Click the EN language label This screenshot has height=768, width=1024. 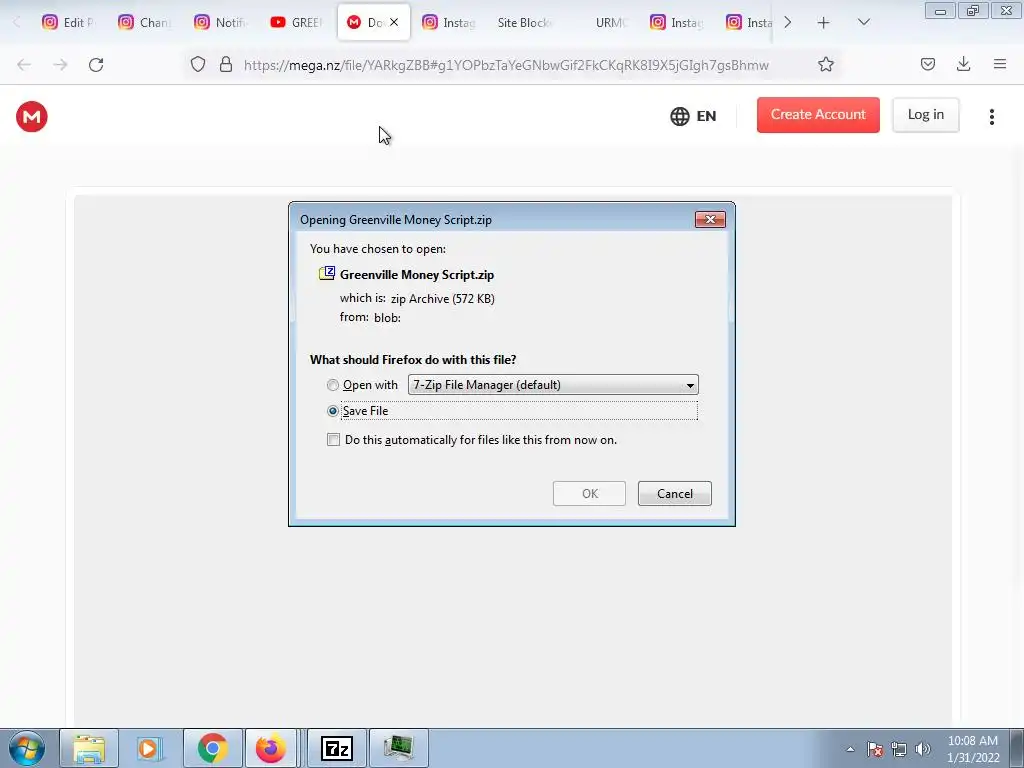[706, 116]
